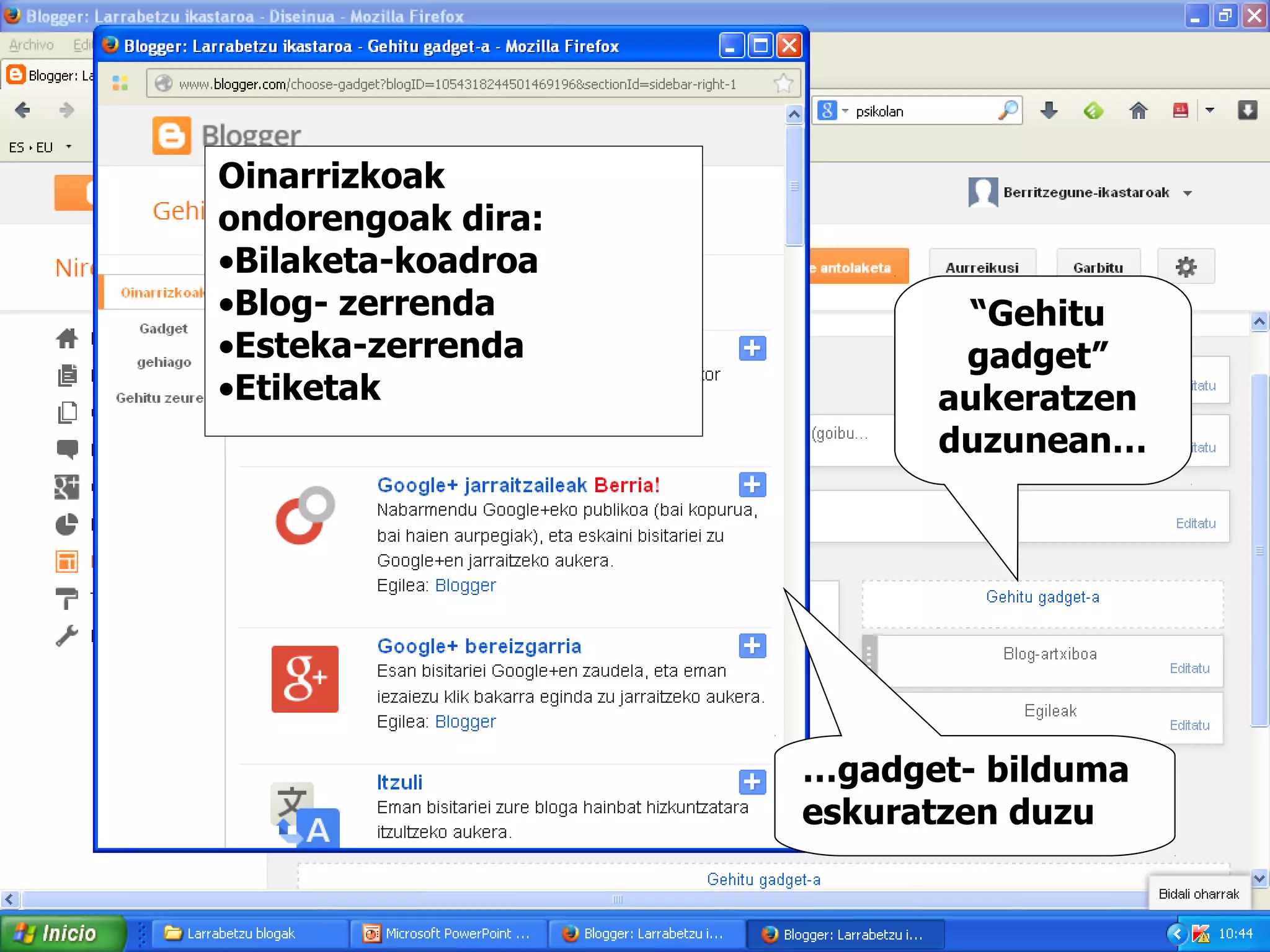Open the settings gear button
Screen dimensions: 1270x952
(1186, 267)
